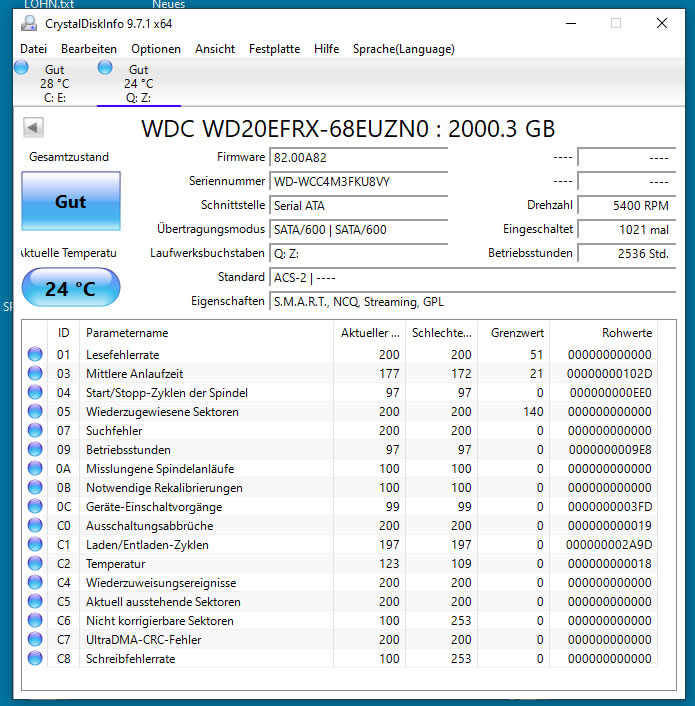Open the Festplatte menu
Screen dimensions: 695x706
point(274,49)
